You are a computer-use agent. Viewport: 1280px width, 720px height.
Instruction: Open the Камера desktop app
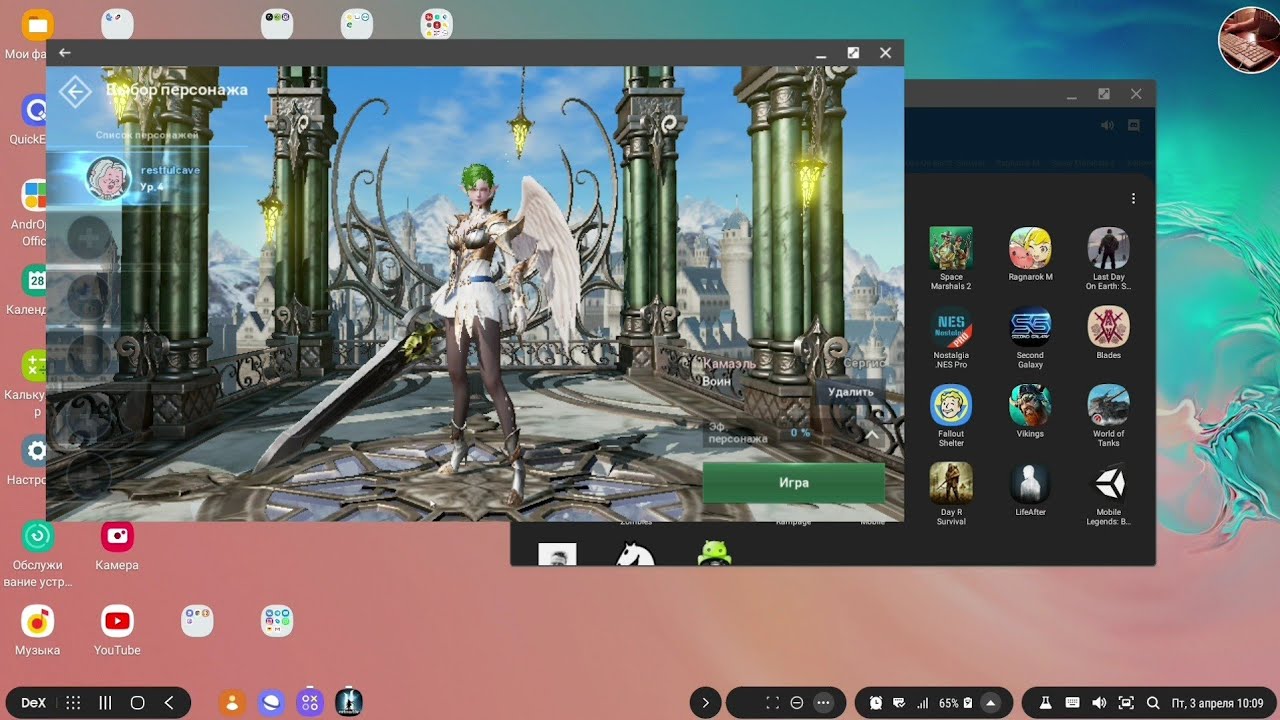click(x=117, y=545)
